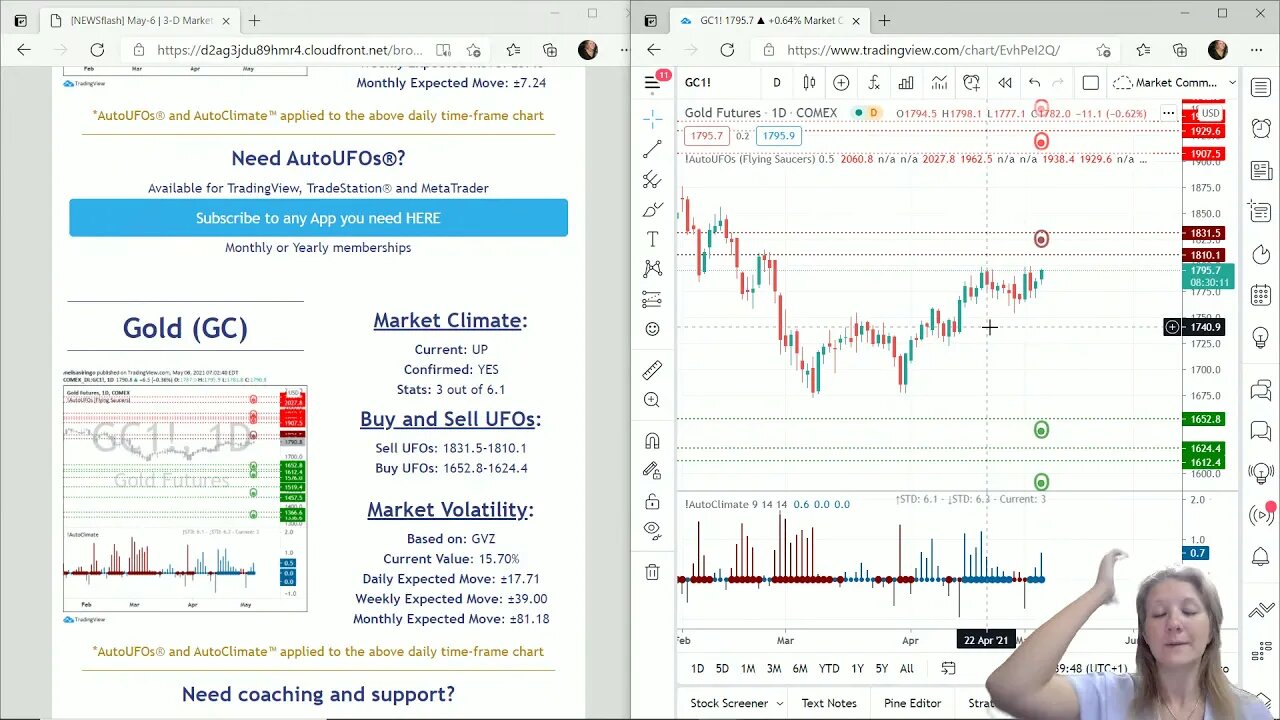Select the pitchfork drawing tool
1280x720 pixels.
pyautogui.click(x=652, y=179)
